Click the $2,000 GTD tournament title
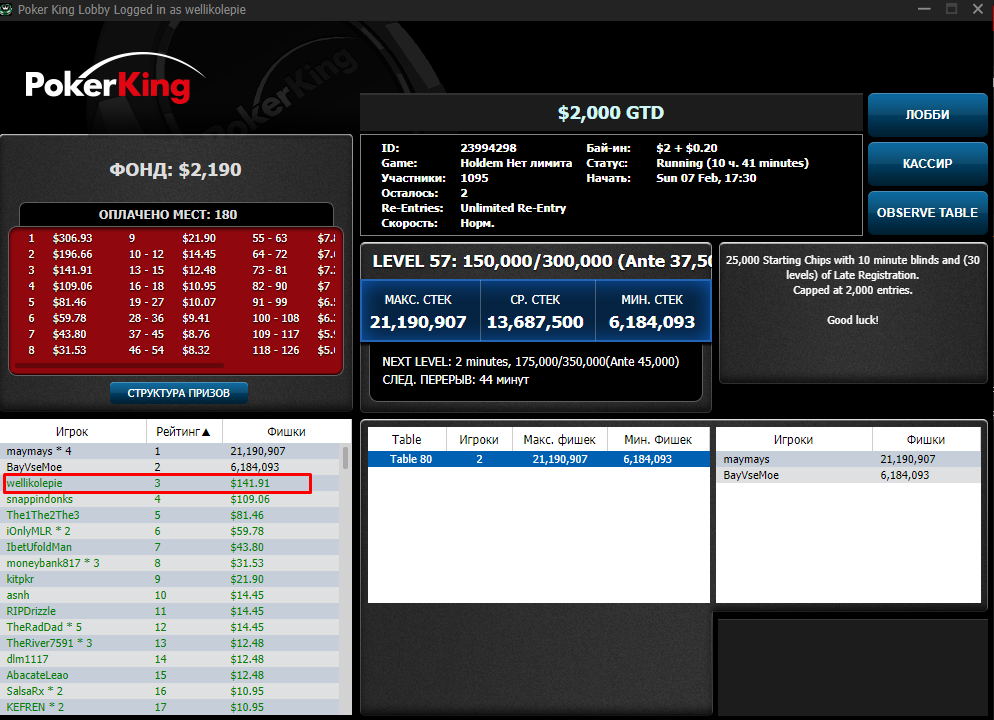The width and height of the screenshot is (994, 720). [x=611, y=113]
